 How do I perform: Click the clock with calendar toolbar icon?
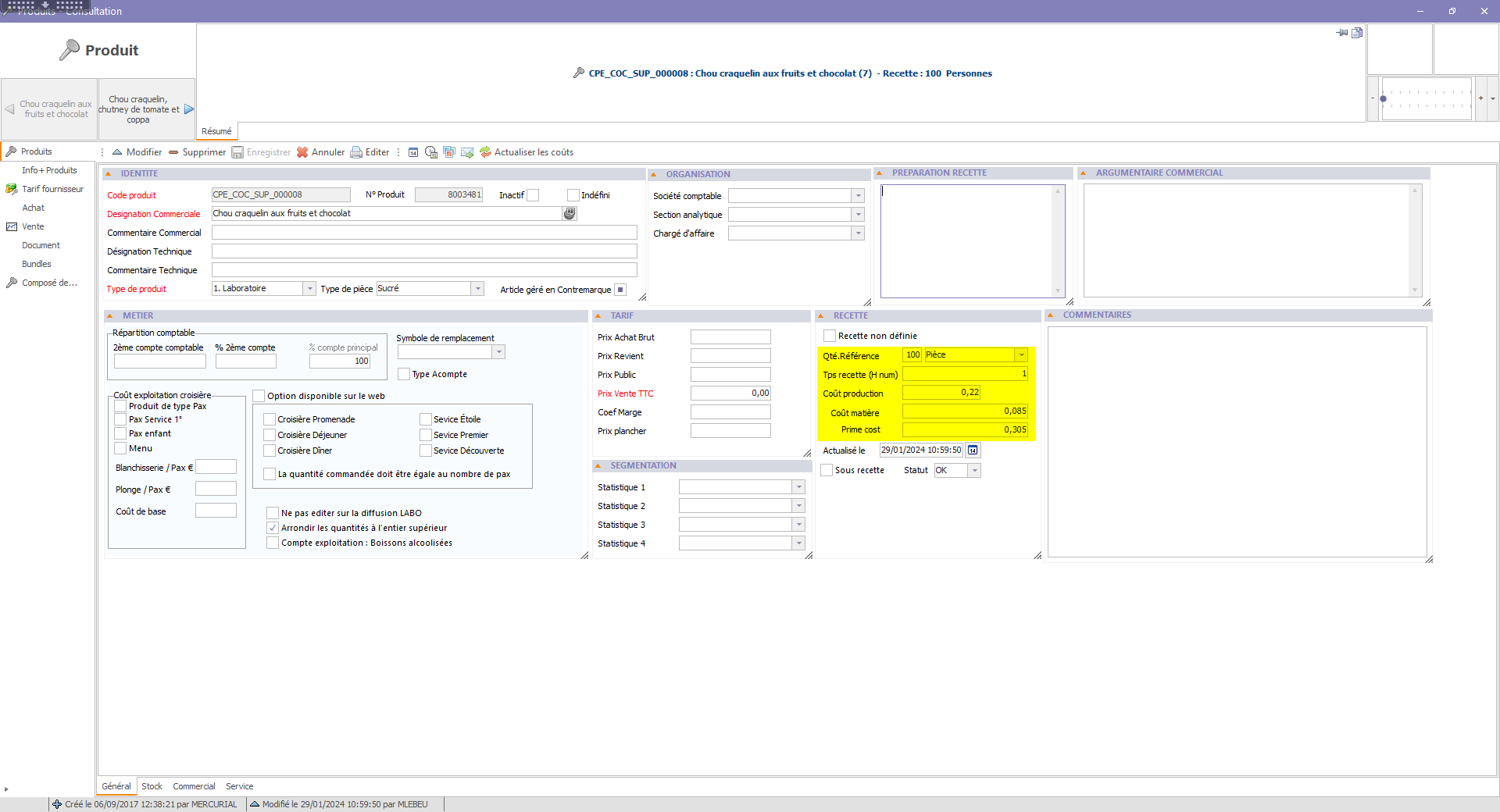tap(430, 152)
